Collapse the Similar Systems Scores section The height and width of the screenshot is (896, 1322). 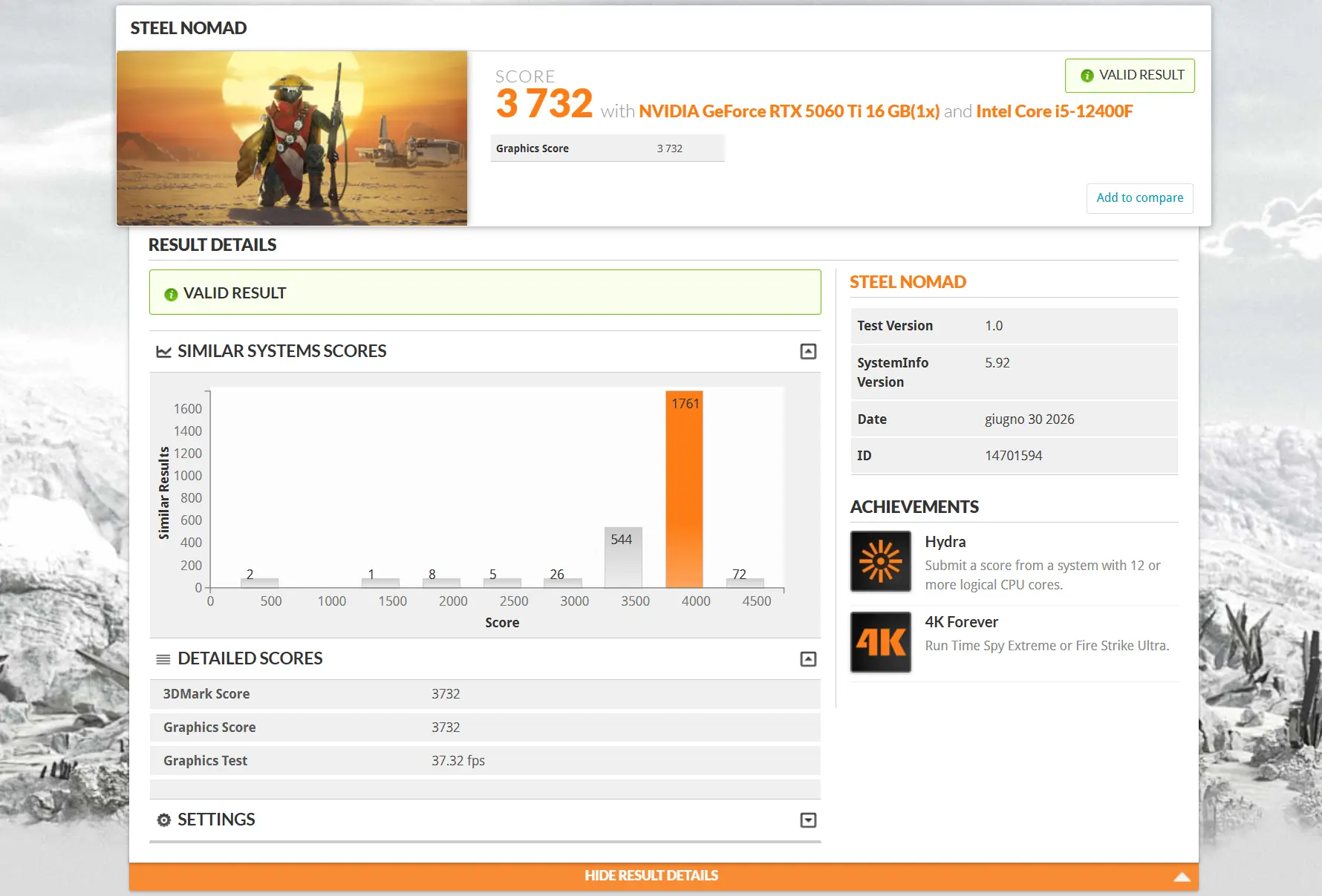(808, 351)
